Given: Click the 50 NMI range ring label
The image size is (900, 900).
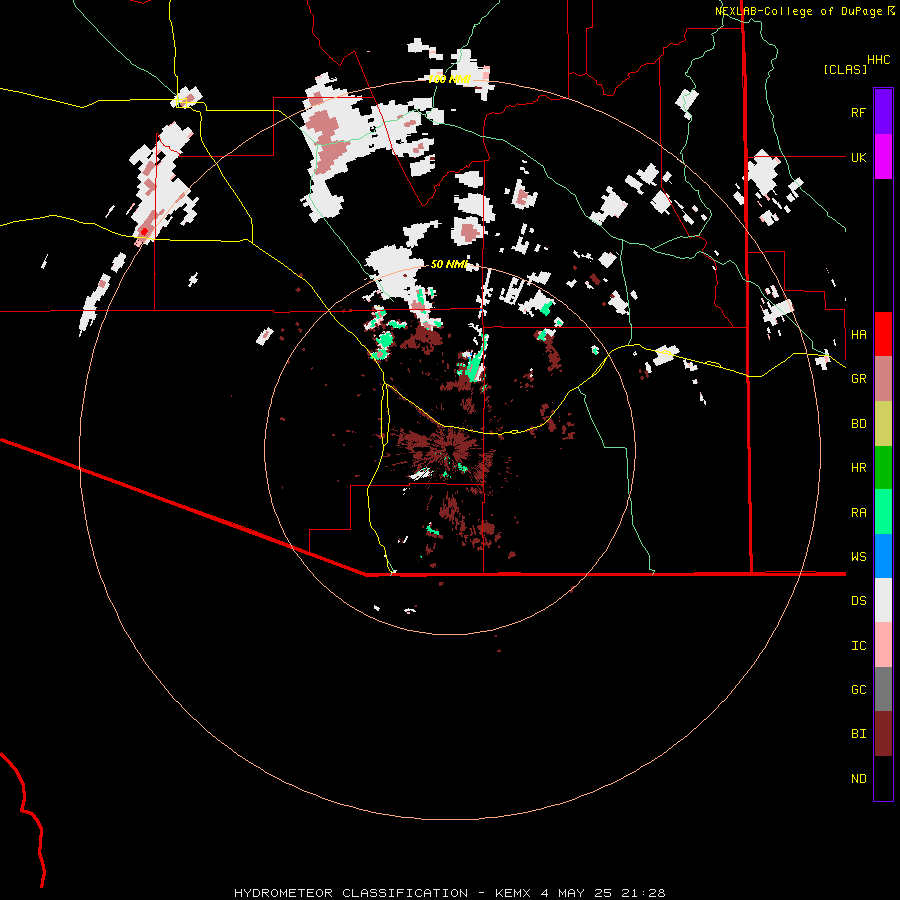Looking at the screenshot, I should point(449,264).
